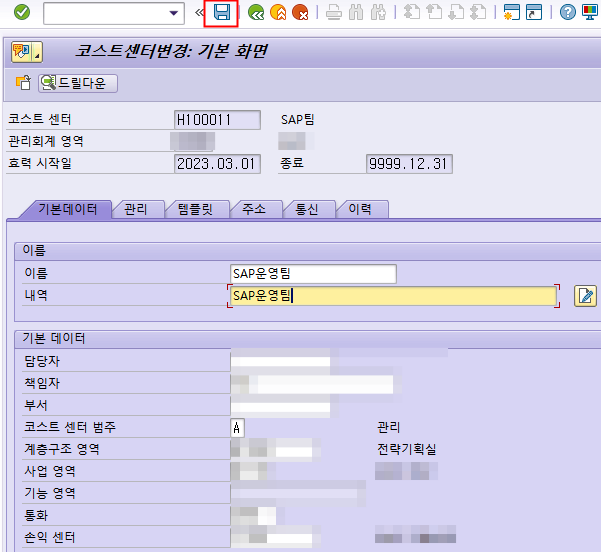601x552 pixels.
Task: Select the 이력 tab
Action: click(x=360, y=209)
